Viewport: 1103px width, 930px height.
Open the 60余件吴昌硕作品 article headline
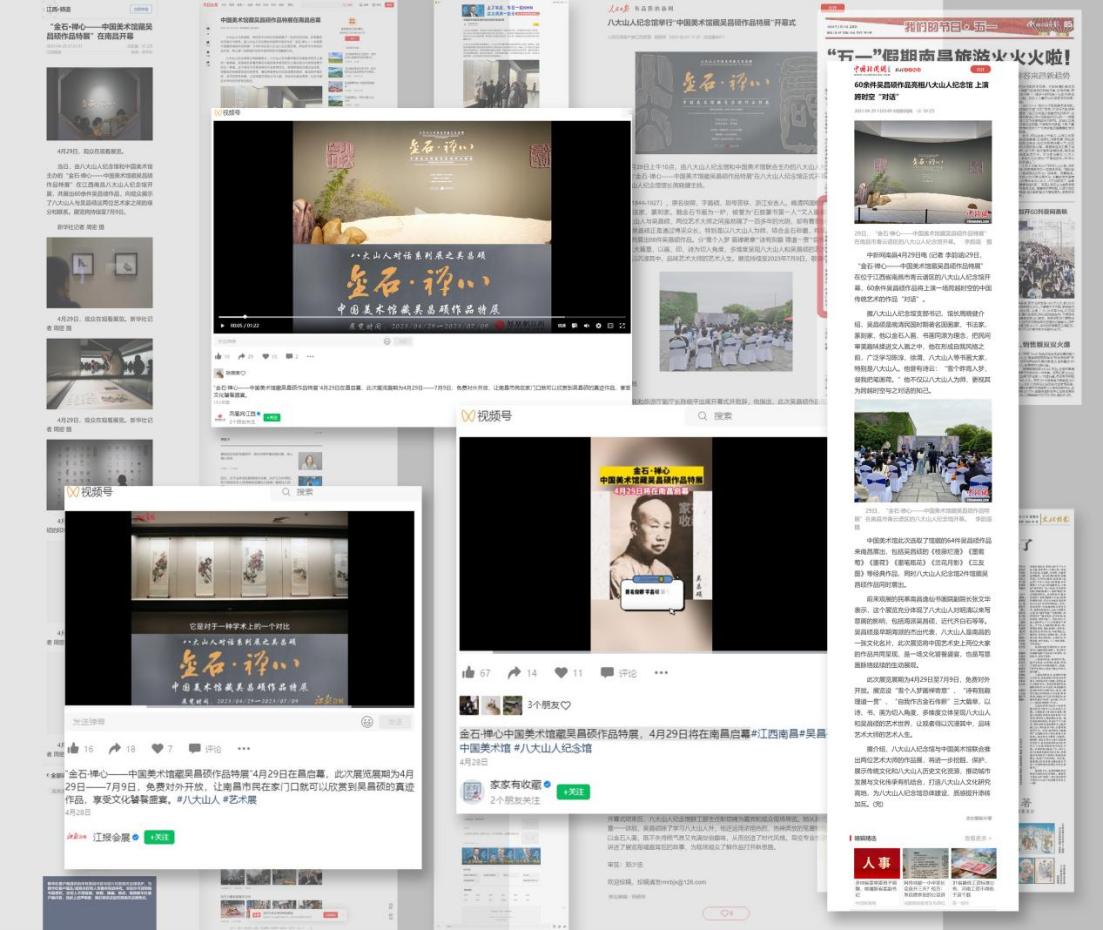(x=922, y=90)
